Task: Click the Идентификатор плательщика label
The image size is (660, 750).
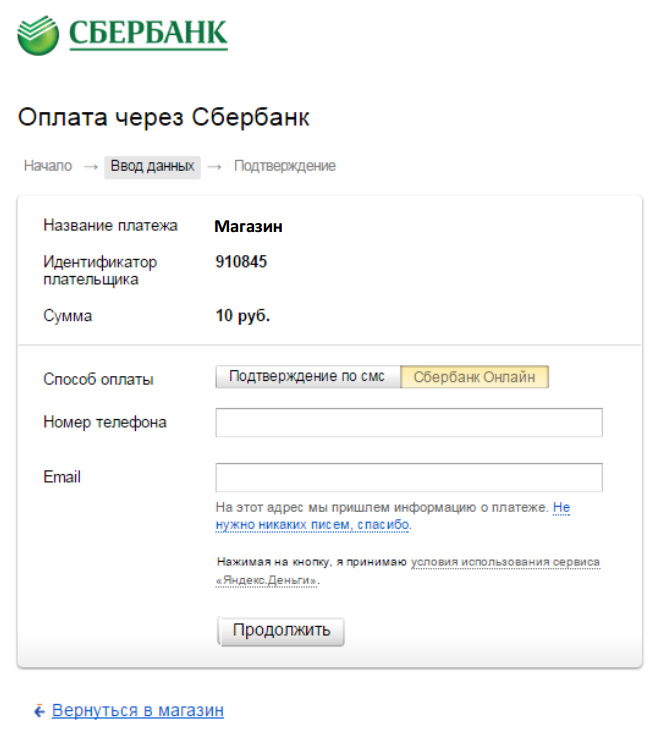Action: [100, 271]
